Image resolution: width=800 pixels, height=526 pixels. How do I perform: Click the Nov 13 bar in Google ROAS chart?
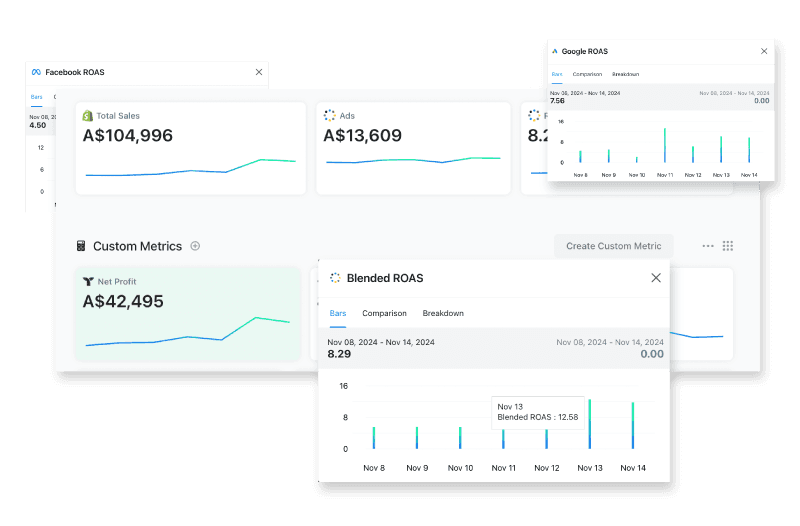pyautogui.click(x=721, y=149)
